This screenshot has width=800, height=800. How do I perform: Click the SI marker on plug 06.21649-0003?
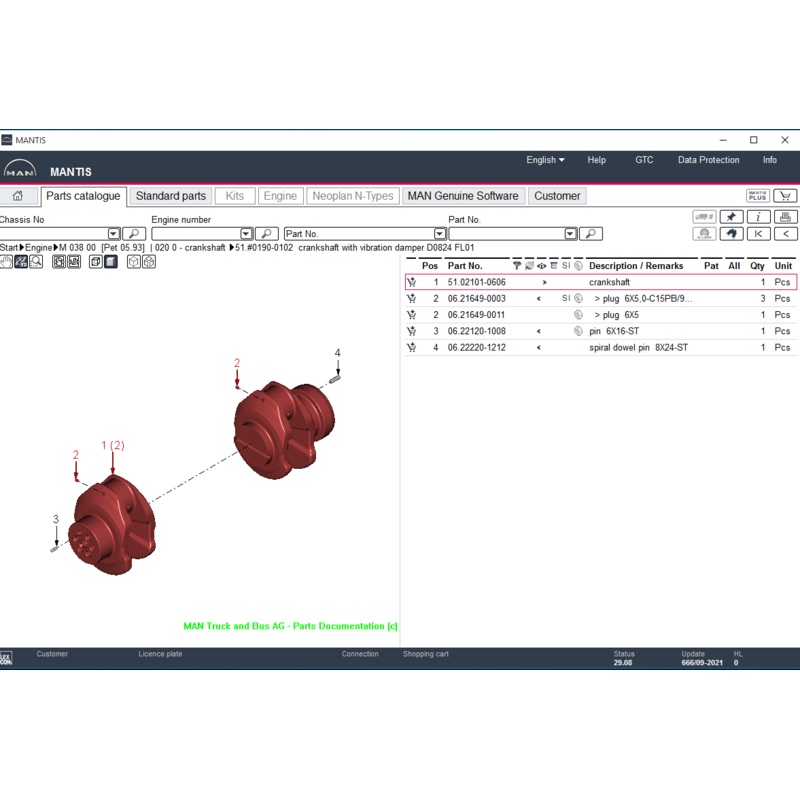pos(566,298)
